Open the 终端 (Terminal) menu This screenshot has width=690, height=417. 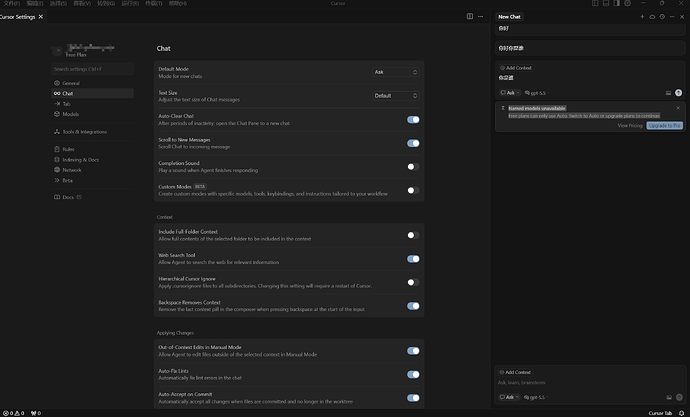point(154,3)
